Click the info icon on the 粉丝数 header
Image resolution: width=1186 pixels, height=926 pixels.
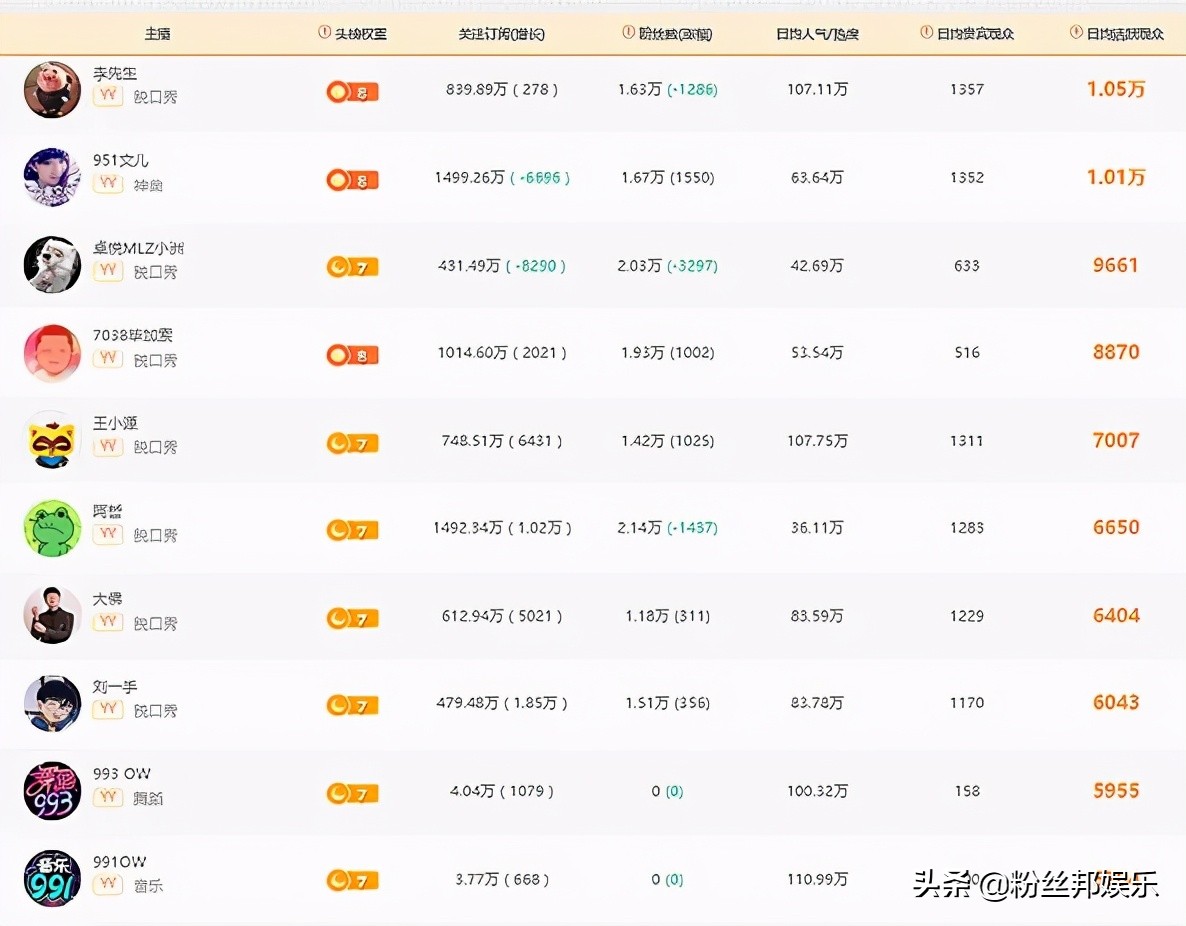(629, 33)
